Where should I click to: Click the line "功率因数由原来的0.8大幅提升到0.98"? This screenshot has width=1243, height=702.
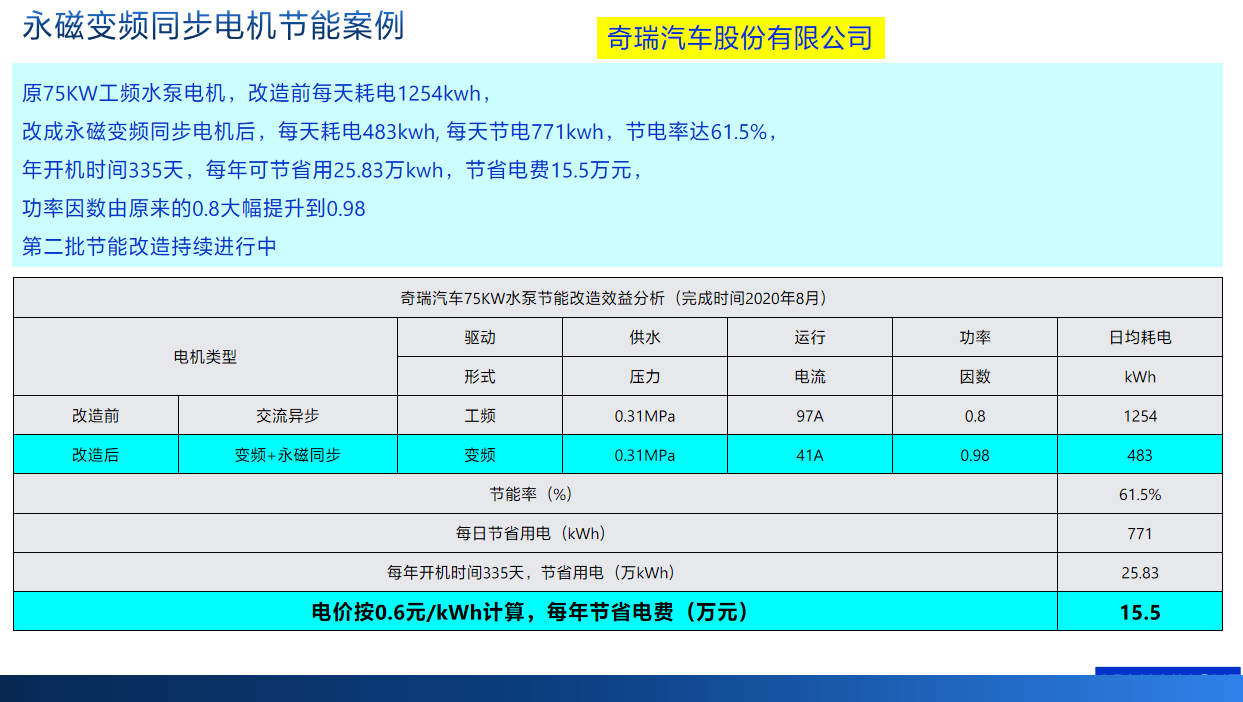[x=194, y=208]
